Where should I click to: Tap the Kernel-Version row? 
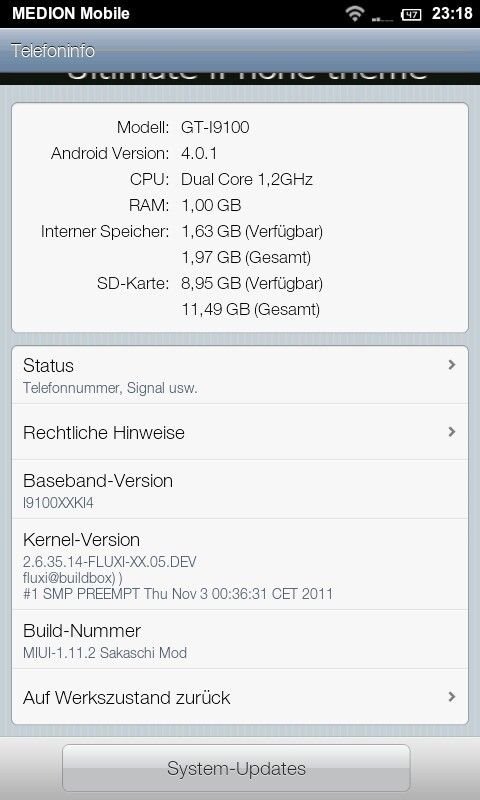pyautogui.click(x=240, y=564)
